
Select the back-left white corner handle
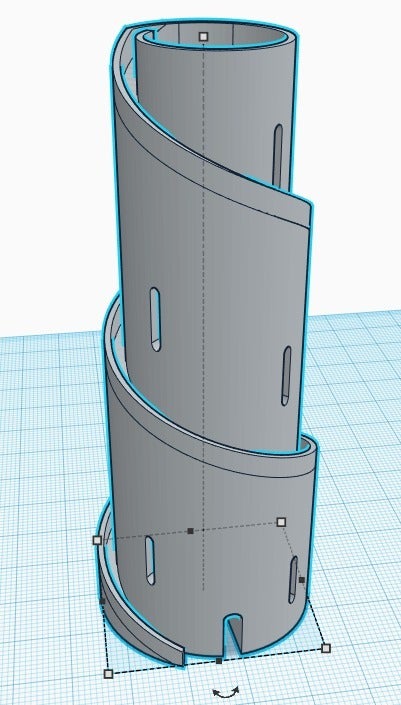pyautogui.click(x=97, y=540)
